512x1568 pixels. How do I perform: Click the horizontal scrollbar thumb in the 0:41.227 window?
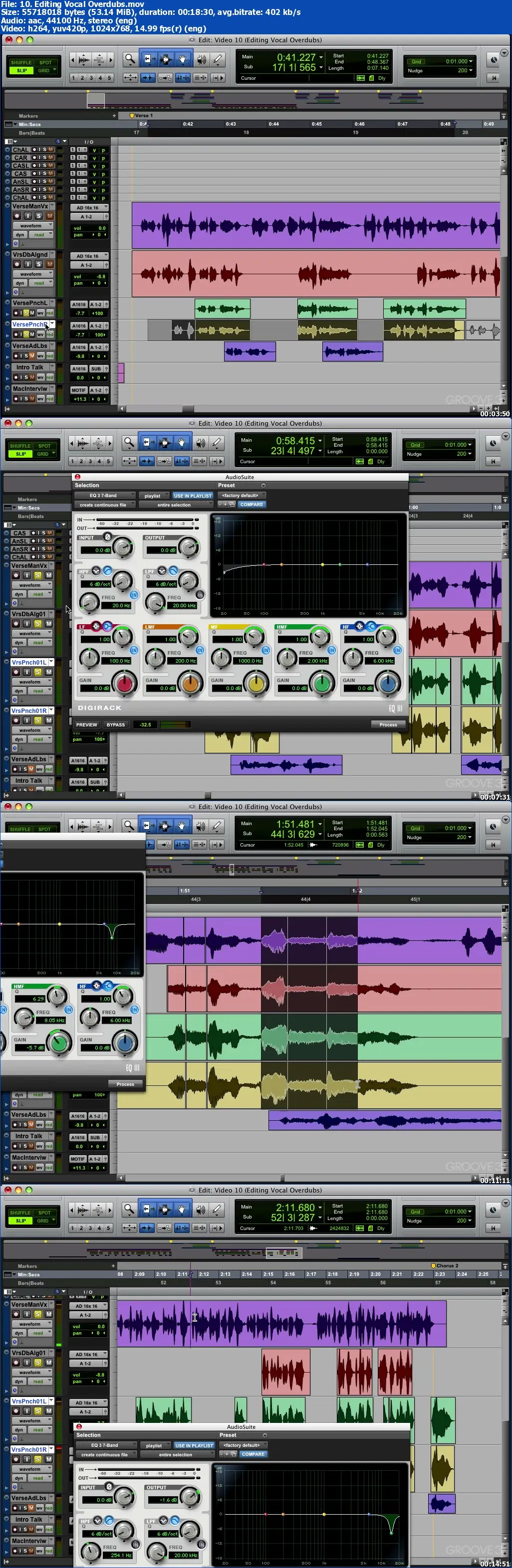tap(188, 408)
